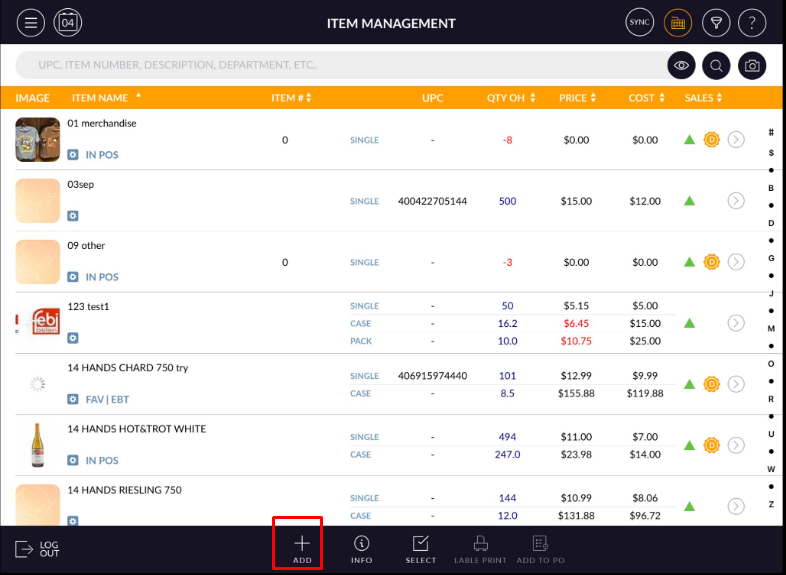Toggle the orange basket view icon
Image resolution: width=786 pixels, height=575 pixels.
678,22
